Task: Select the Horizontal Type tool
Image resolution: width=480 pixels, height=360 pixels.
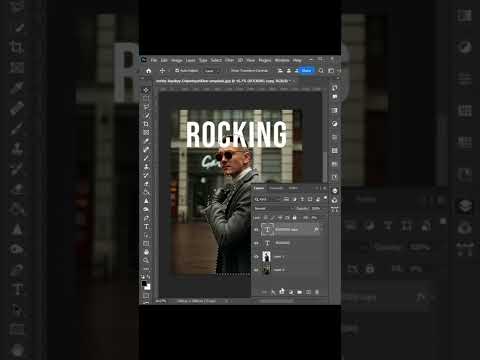Action: pyautogui.click(x=146, y=227)
